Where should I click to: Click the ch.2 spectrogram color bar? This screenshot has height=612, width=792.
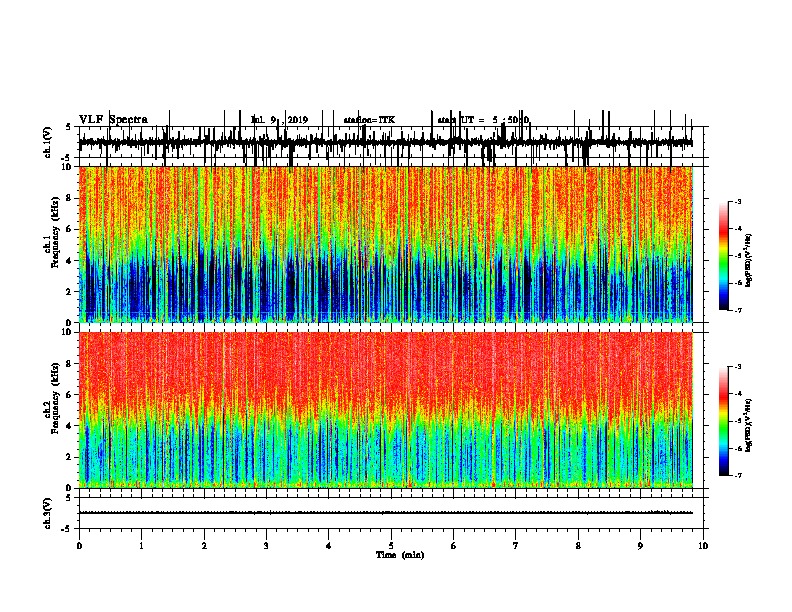pyautogui.click(x=723, y=421)
